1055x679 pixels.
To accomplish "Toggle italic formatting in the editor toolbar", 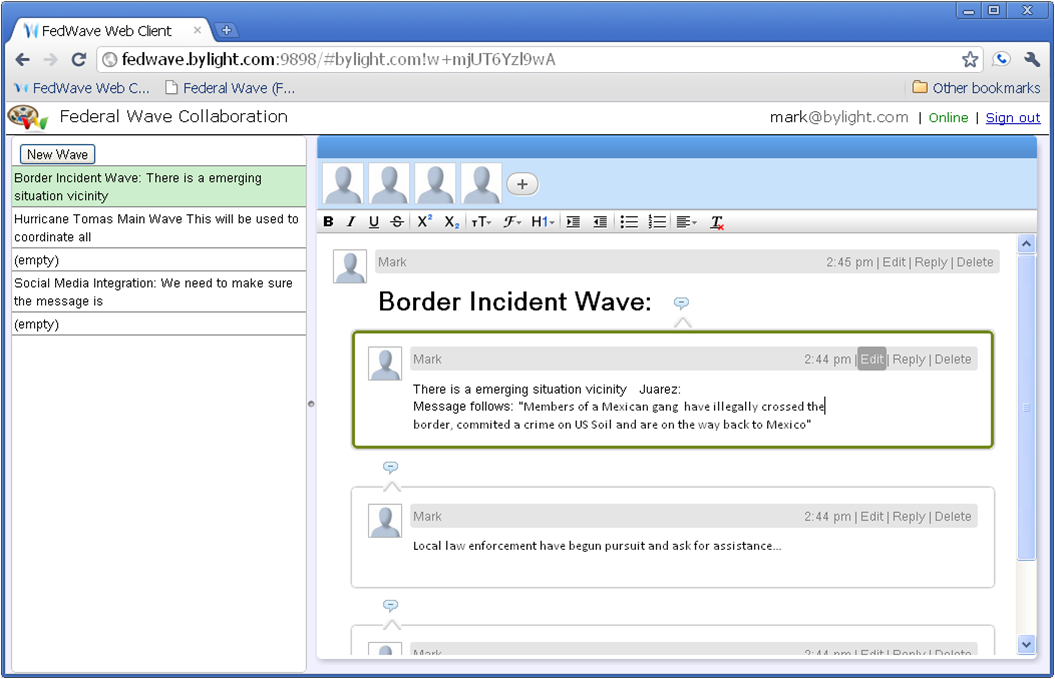I will point(351,221).
